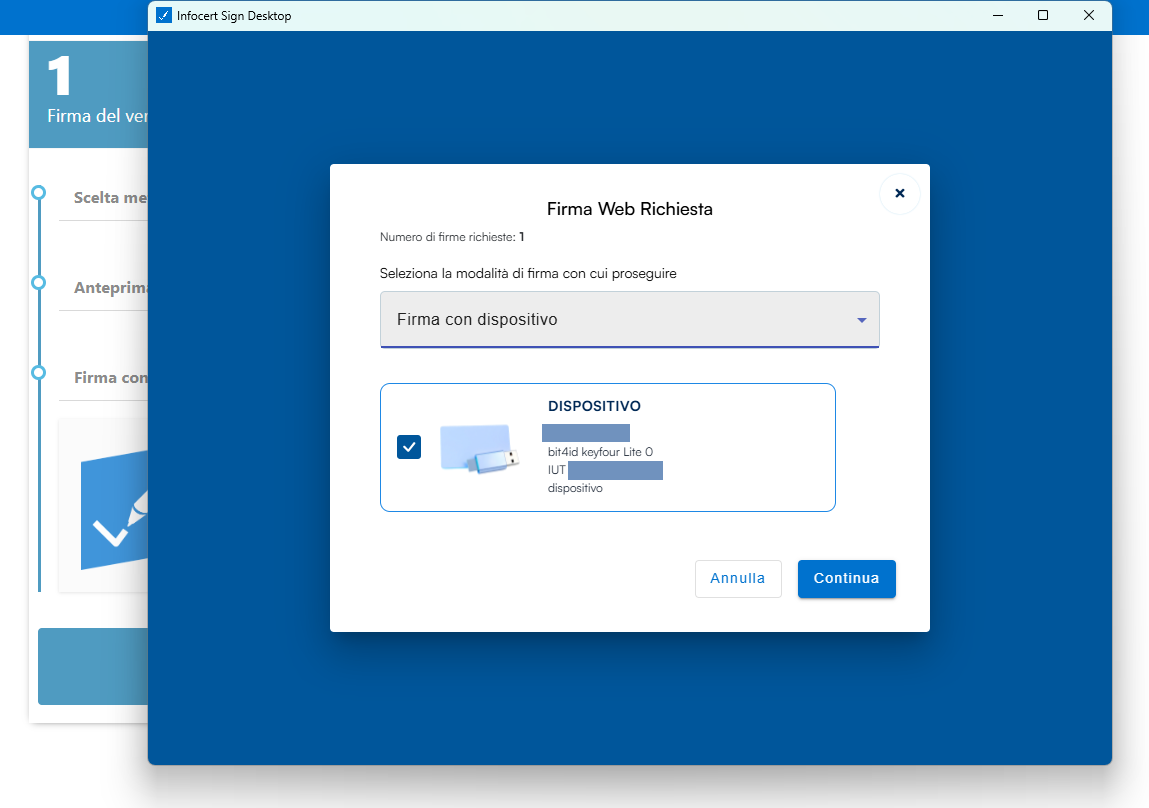Click the 'bit4id keyfour Lite 0' text
Viewport: 1149px width, 808px height.
click(x=600, y=452)
